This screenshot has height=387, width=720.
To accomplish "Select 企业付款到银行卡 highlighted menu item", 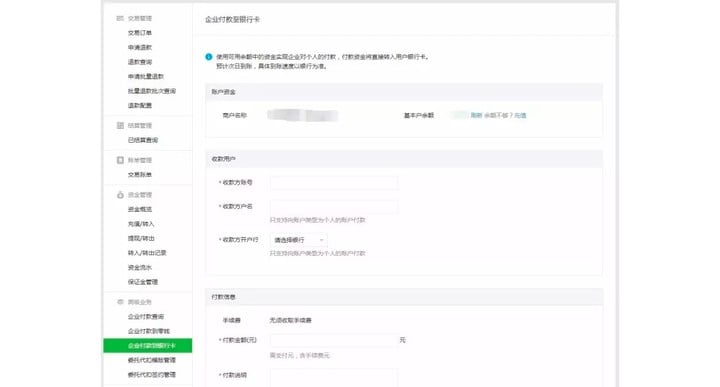I will point(148,346).
